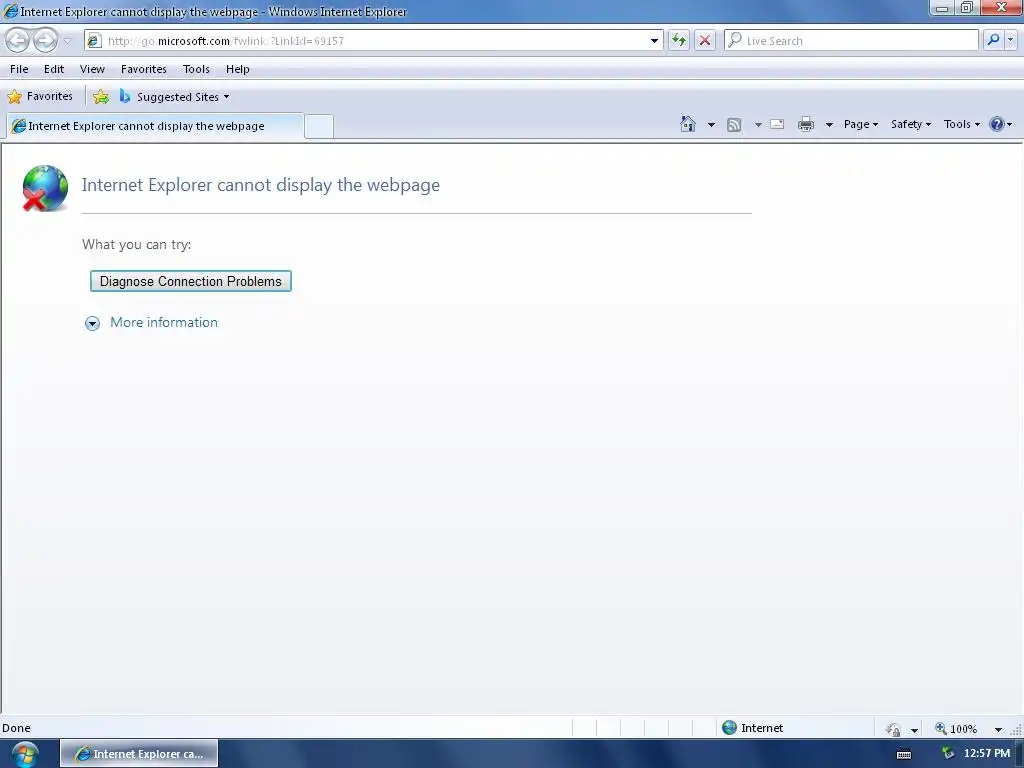Open the Help menu

(x=238, y=69)
